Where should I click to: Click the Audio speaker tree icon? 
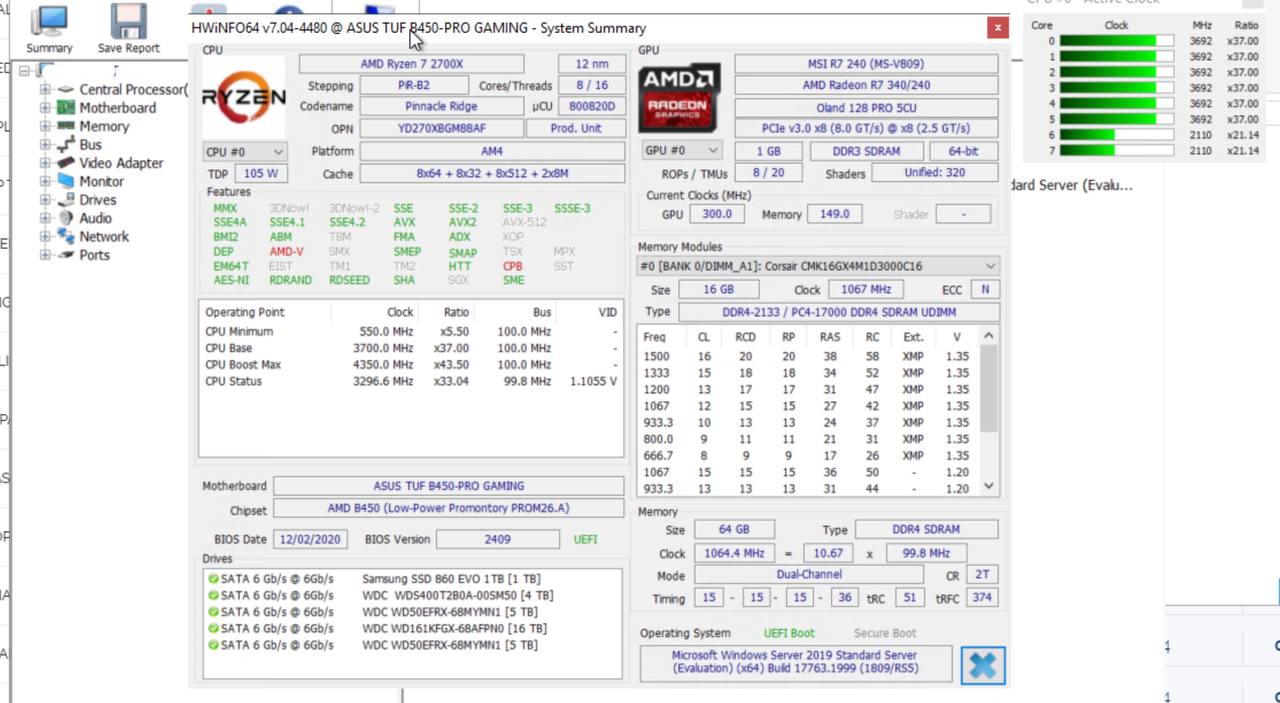(66, 218)
